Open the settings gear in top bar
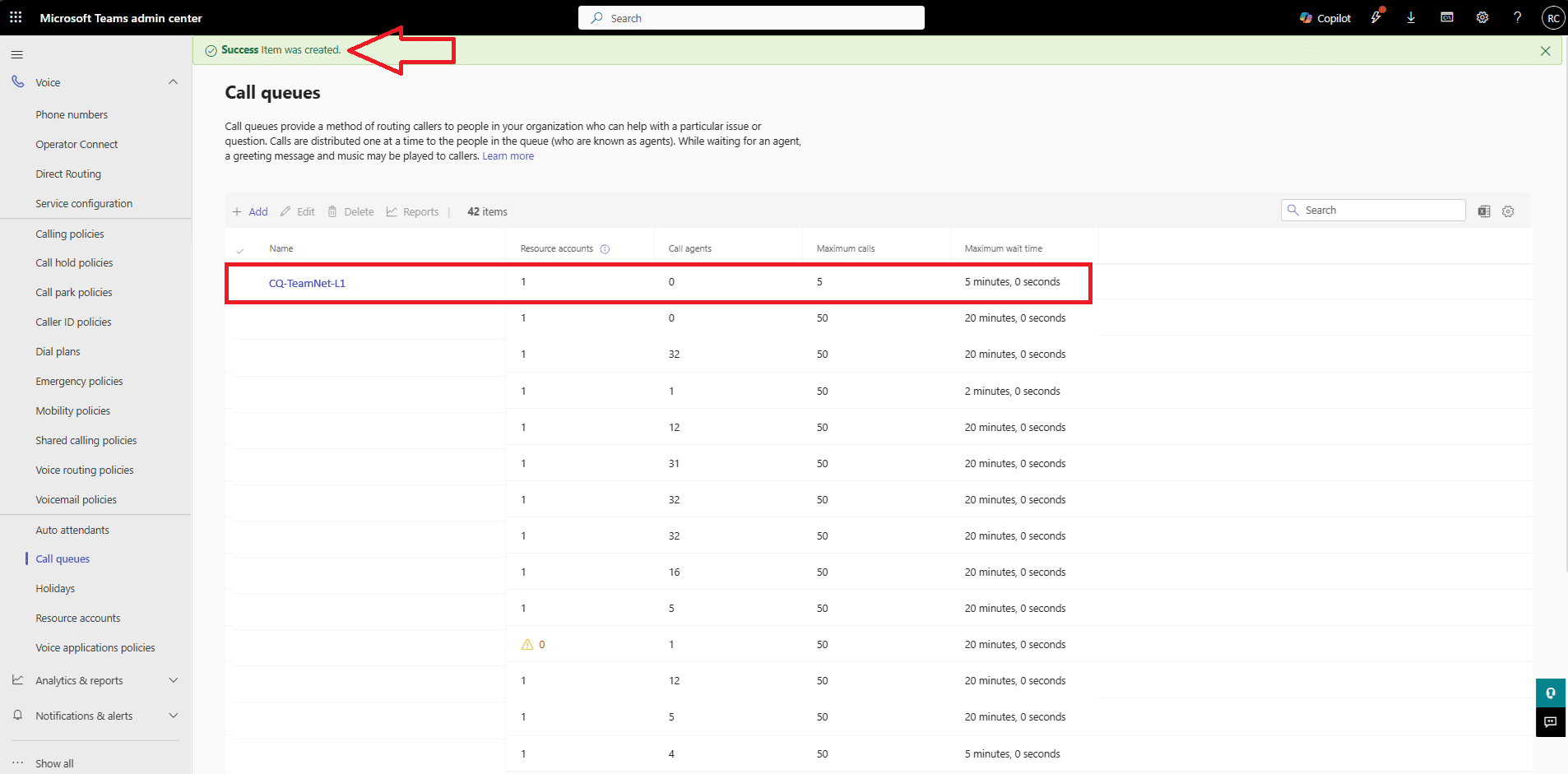 pos(1482,18)
